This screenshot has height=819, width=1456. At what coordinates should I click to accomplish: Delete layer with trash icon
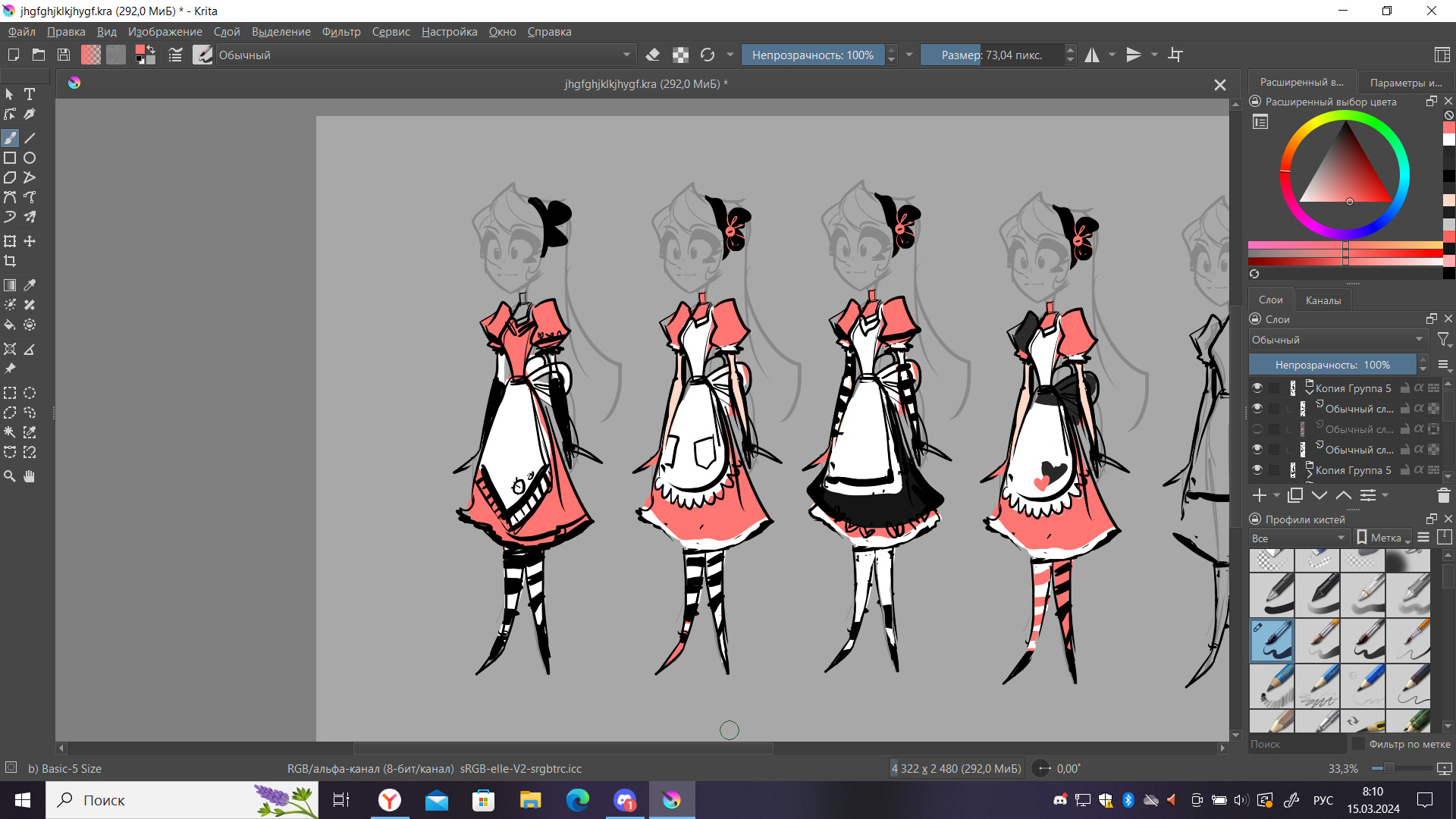pyautogui.click(x=1443, y=495)
